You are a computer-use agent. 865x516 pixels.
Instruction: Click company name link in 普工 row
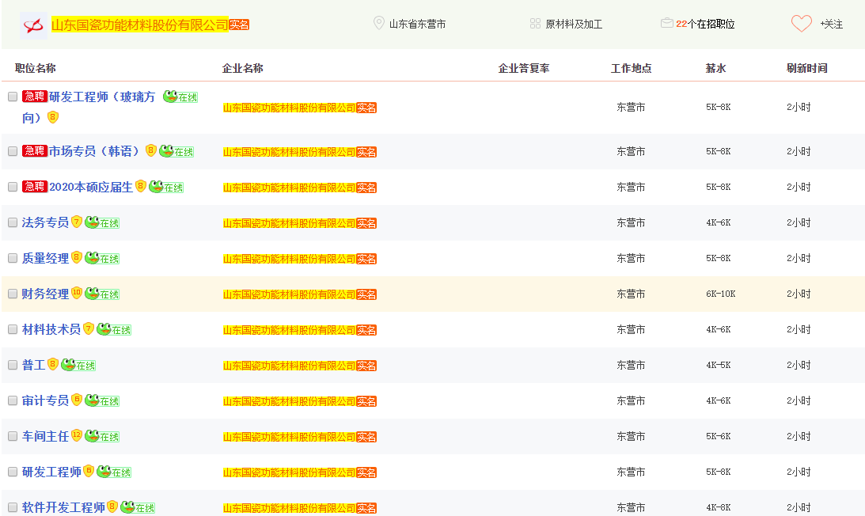[x=289, y=365]
